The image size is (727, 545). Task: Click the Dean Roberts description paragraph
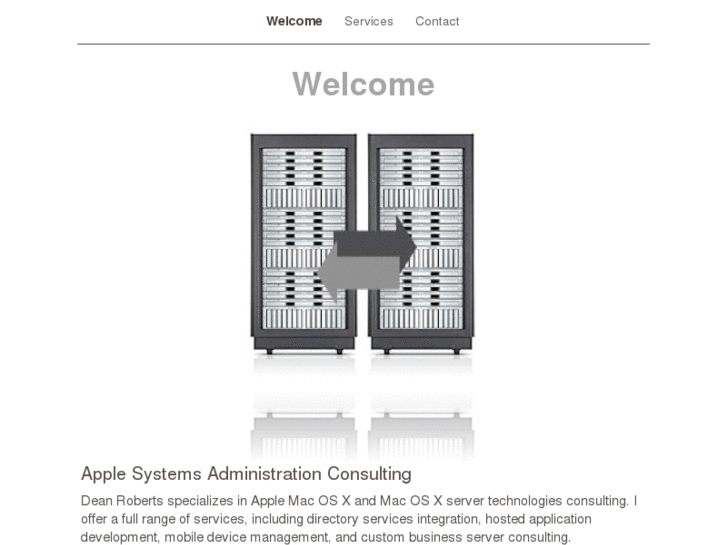pos(359,519)
